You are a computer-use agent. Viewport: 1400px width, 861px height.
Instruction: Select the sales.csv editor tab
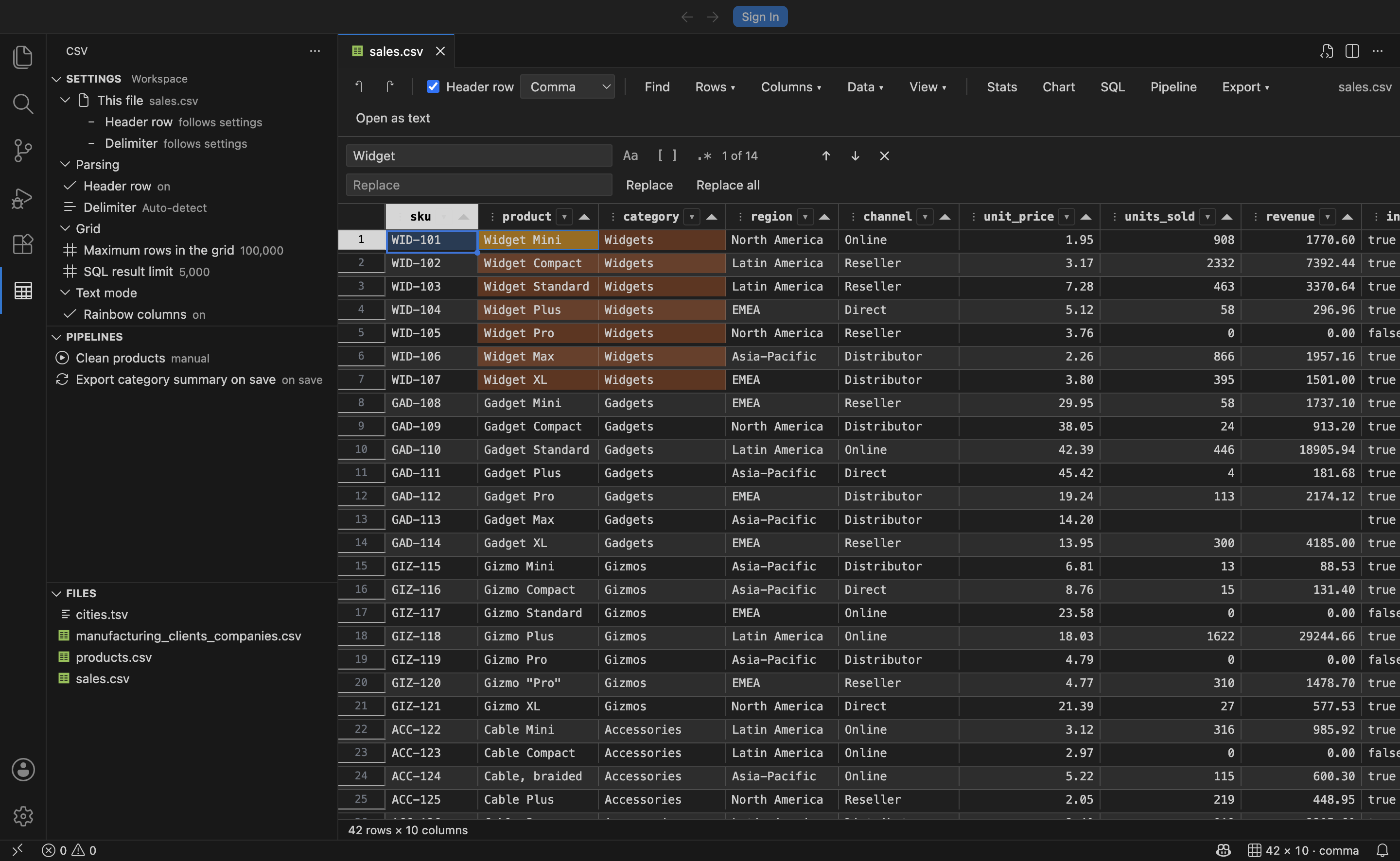click(x=396, y=51)
